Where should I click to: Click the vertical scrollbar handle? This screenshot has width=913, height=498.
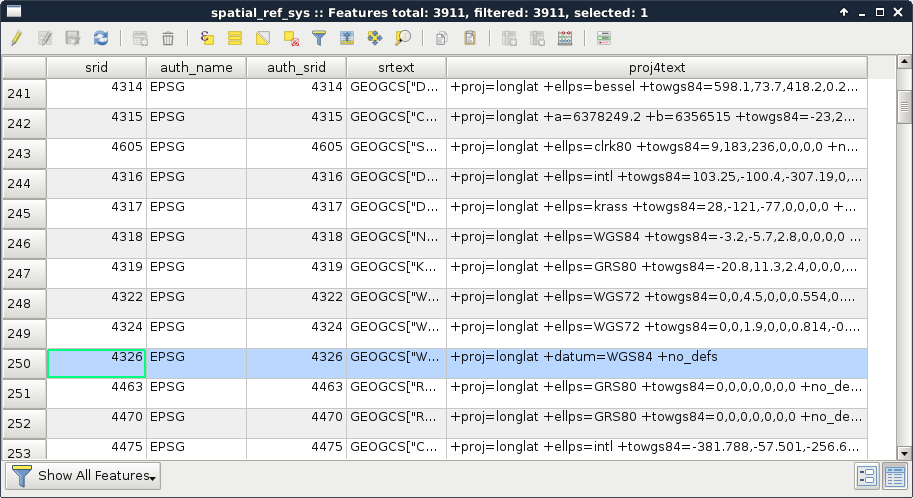click(x=904, y=104)
